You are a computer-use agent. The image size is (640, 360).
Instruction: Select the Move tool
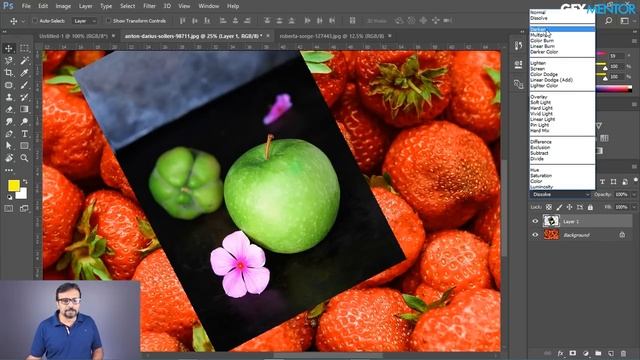point(9,49)
